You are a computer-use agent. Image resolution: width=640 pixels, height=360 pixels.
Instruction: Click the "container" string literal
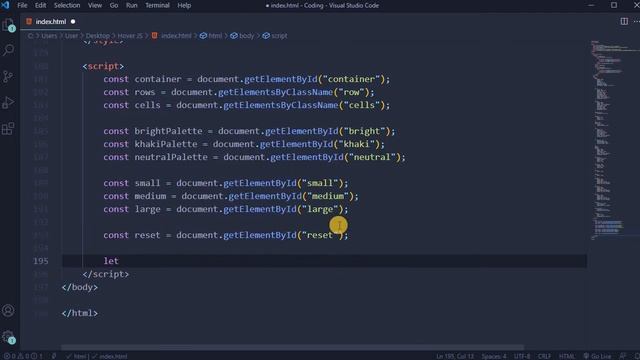click(351, 79)
